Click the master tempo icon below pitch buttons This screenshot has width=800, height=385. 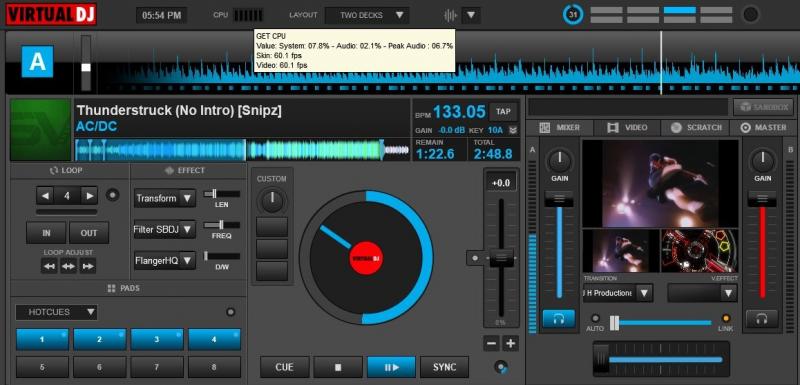tap(502, 367)
